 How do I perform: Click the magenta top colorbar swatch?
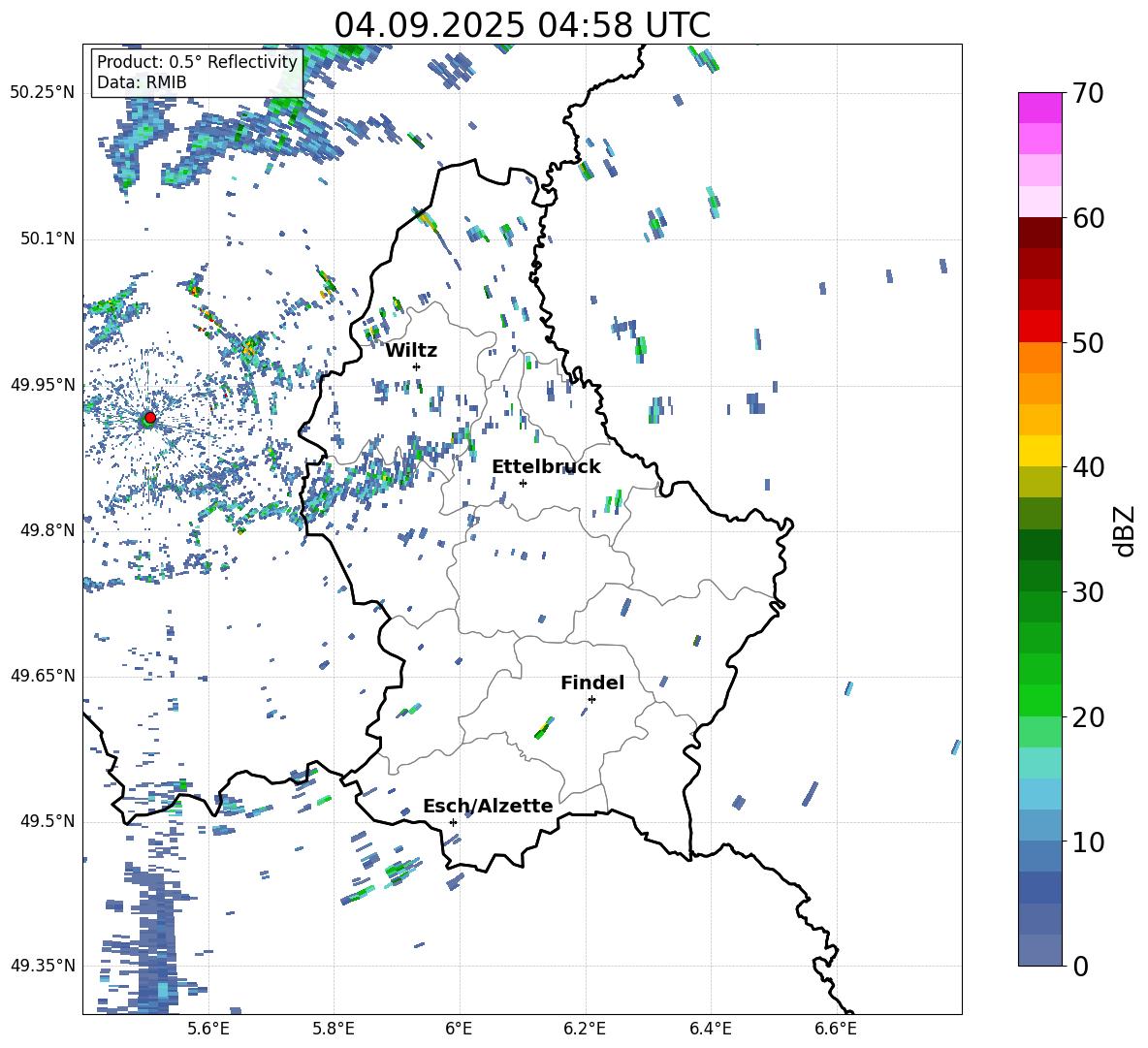pos(1039,109)
